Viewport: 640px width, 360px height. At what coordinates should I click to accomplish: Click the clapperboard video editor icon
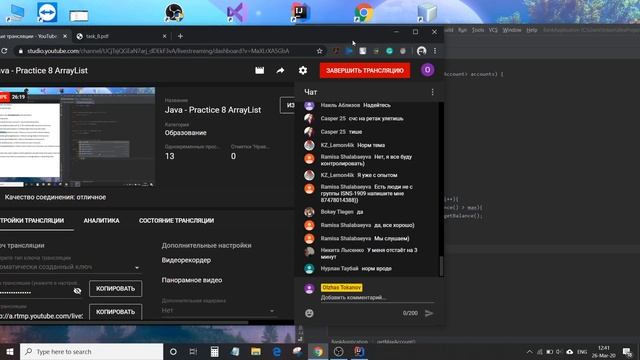(x=260, y=71)
